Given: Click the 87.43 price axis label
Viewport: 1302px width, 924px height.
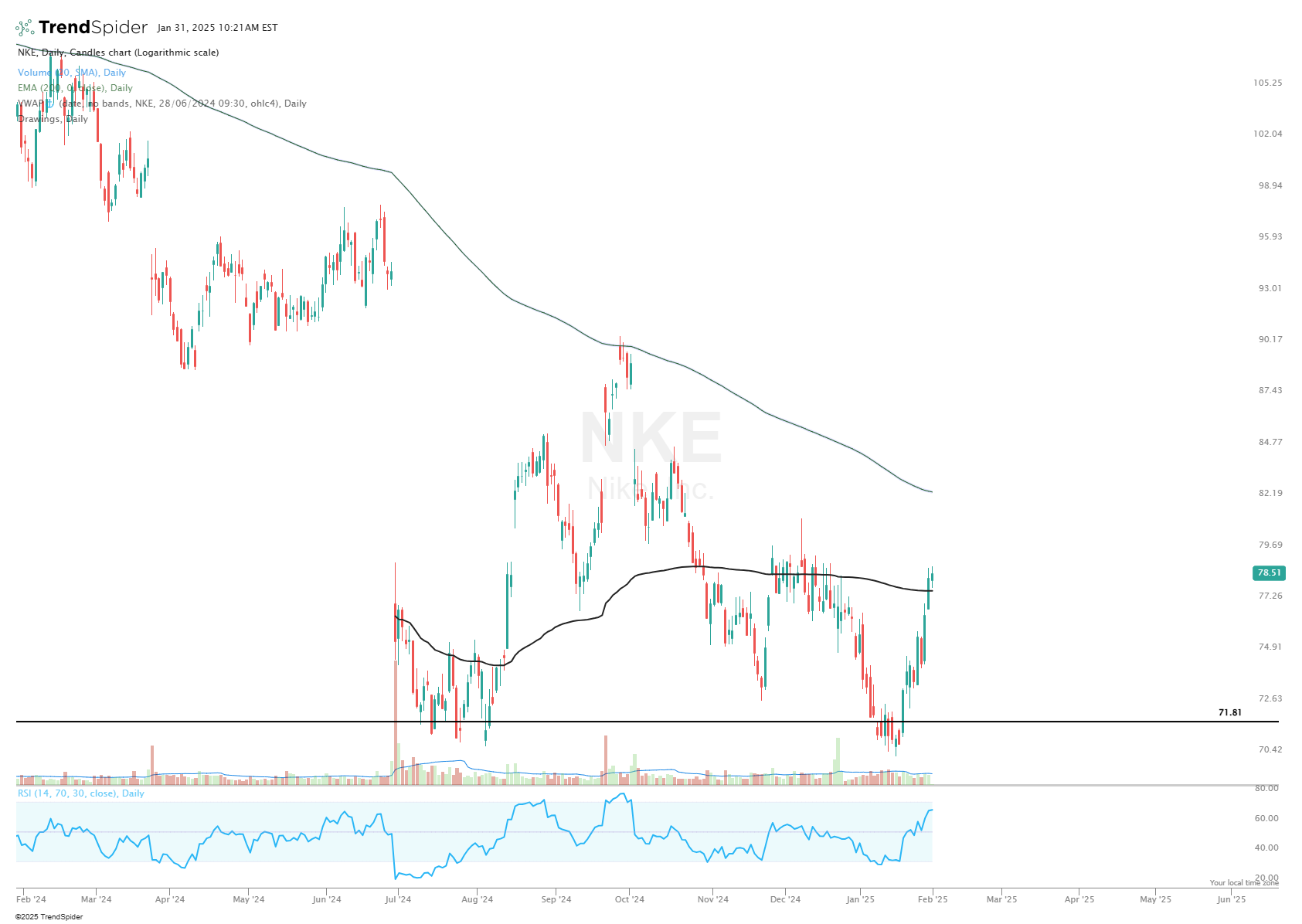Looking at the screenshot, I should click(1270, 390).
